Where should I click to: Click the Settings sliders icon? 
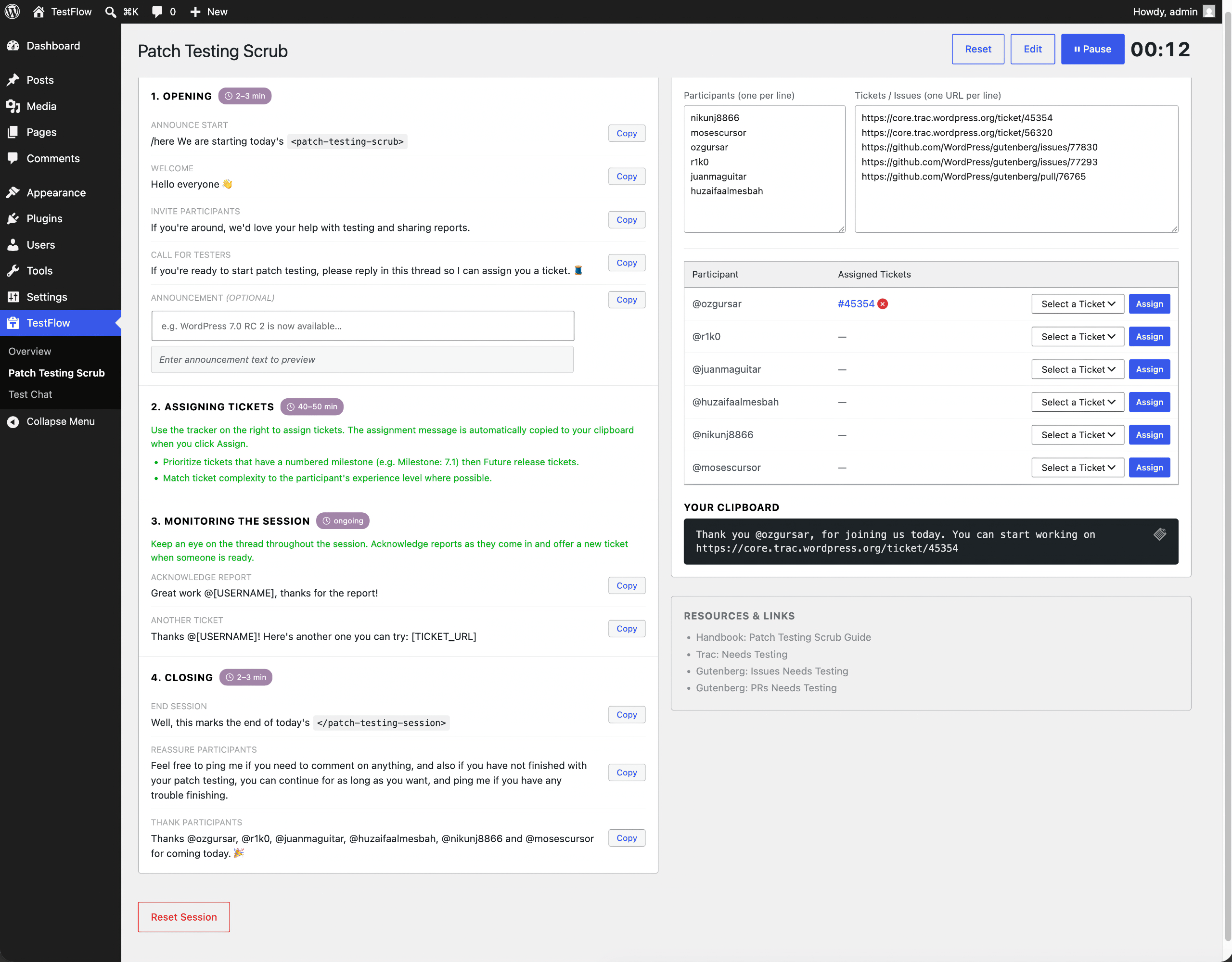13,297
